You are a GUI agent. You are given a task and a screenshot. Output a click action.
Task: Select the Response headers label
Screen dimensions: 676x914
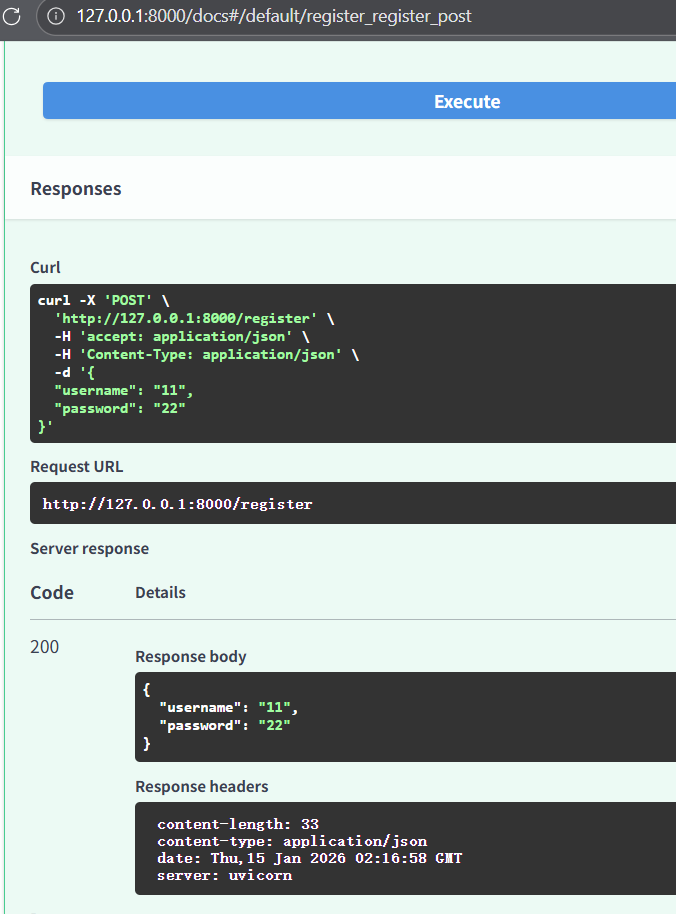point(202,787)
